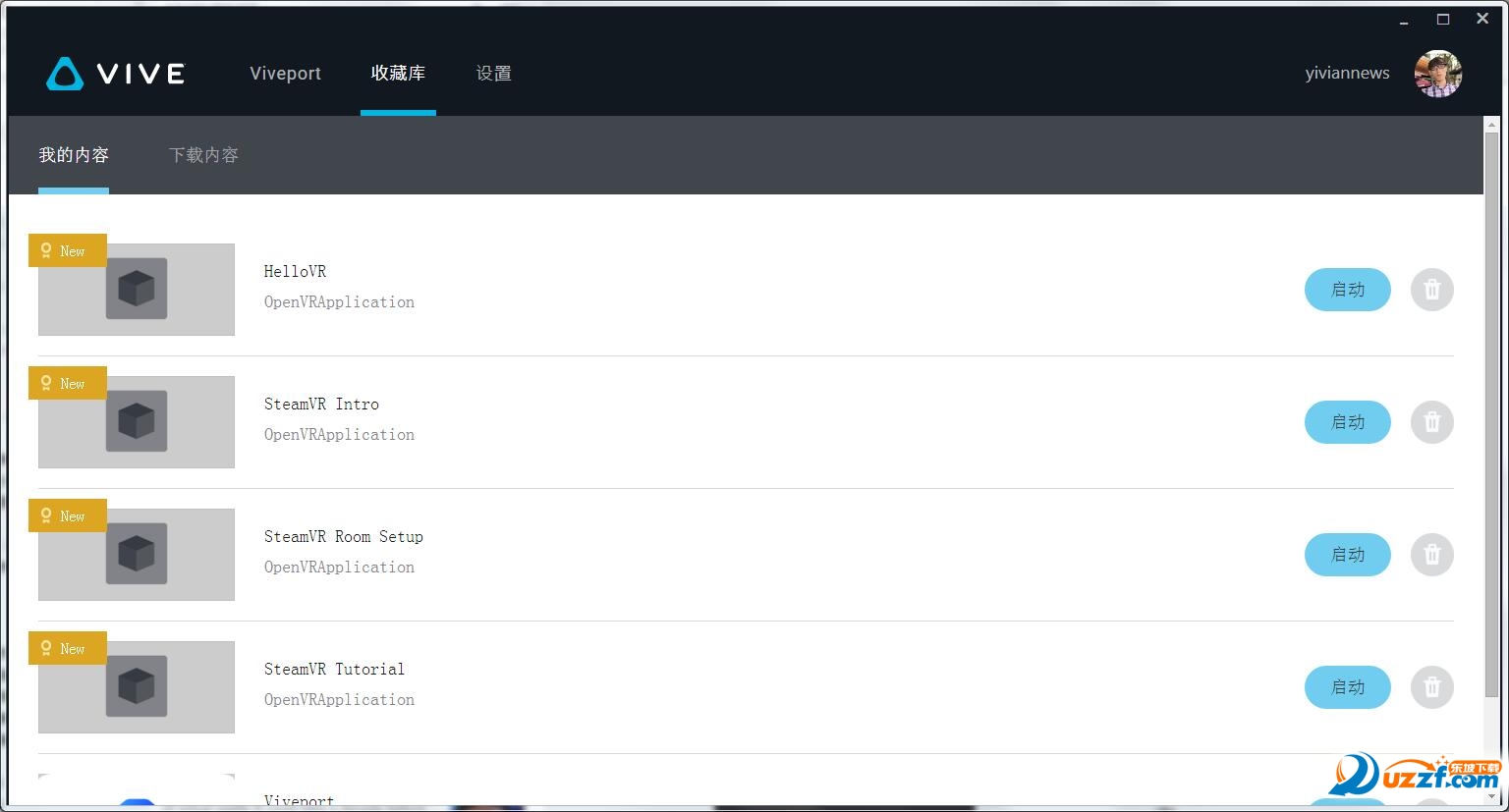The image size is (1509, 812).
Task: Start SteamVR Room Setup via 启动
Action: pos(1347,555)
